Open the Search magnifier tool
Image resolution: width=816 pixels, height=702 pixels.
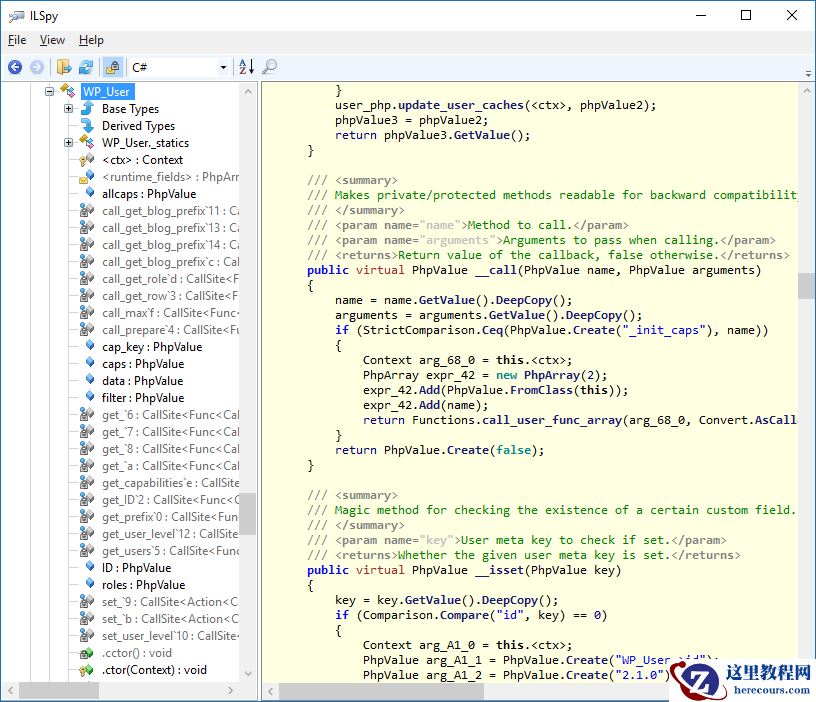[269, 67]
